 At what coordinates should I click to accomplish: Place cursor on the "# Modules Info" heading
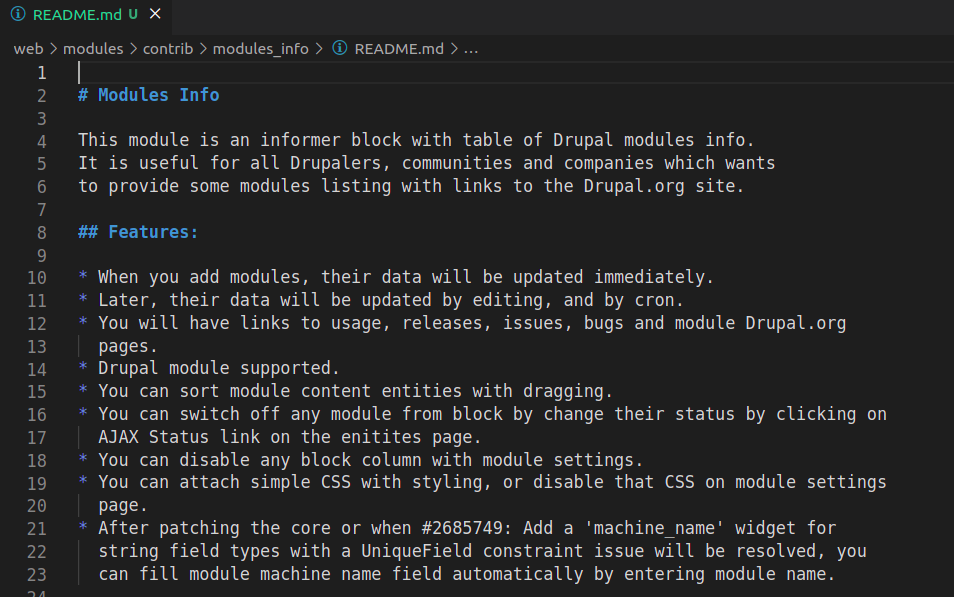pos(149,95)
